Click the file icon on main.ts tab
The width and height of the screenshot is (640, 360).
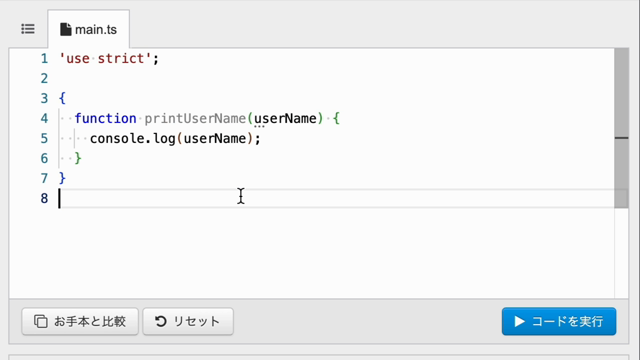65,29
